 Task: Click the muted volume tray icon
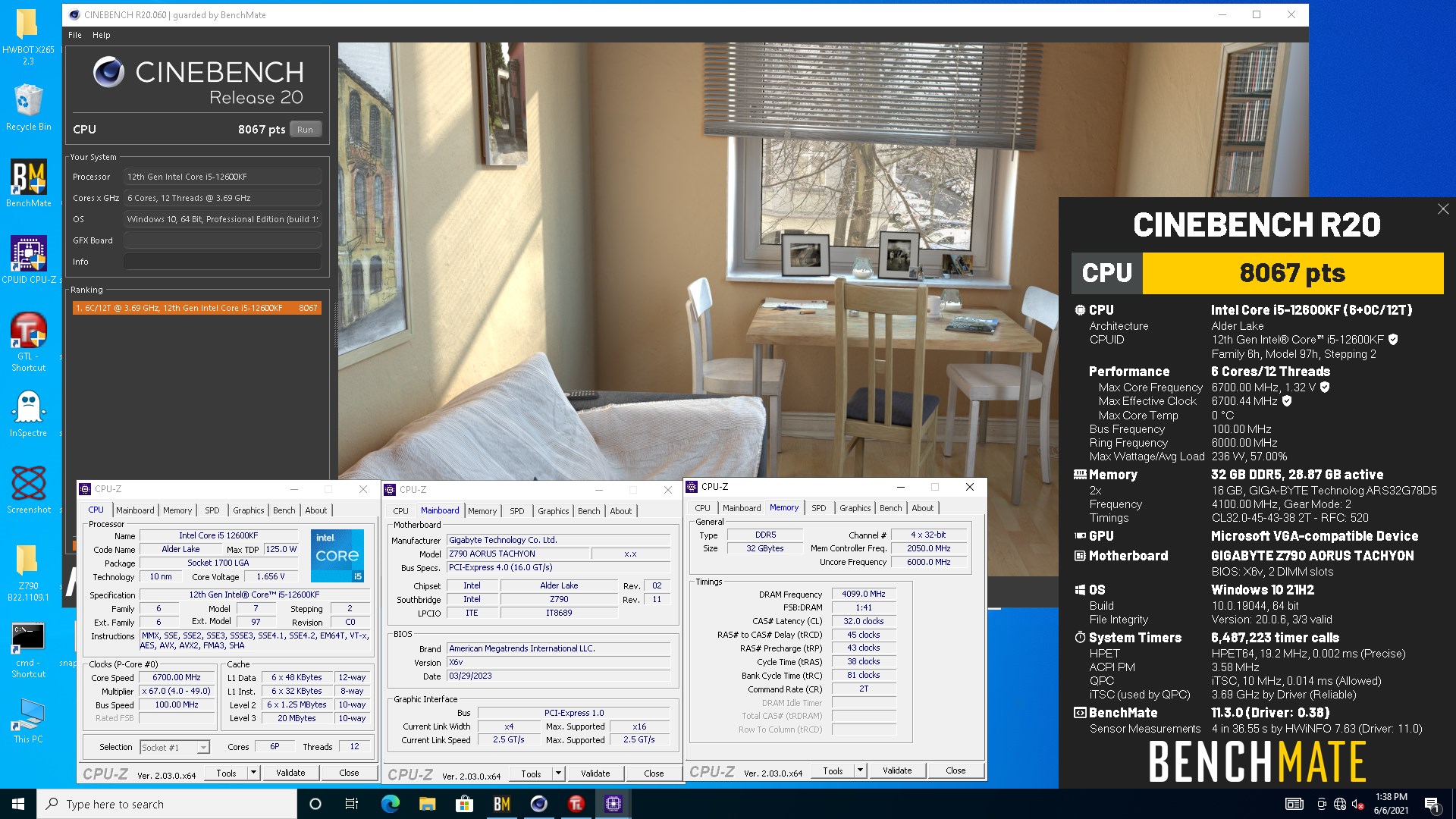click(x=1357, y=804)
